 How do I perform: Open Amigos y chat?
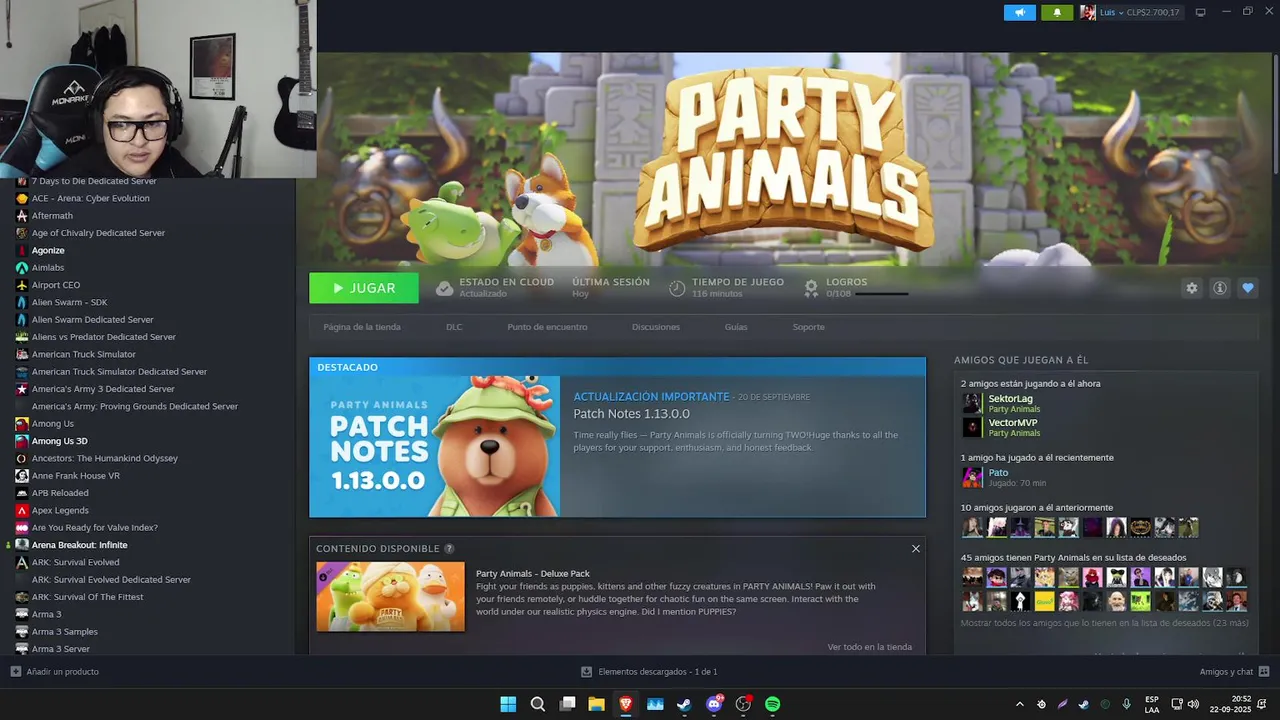pos(1234,672)
